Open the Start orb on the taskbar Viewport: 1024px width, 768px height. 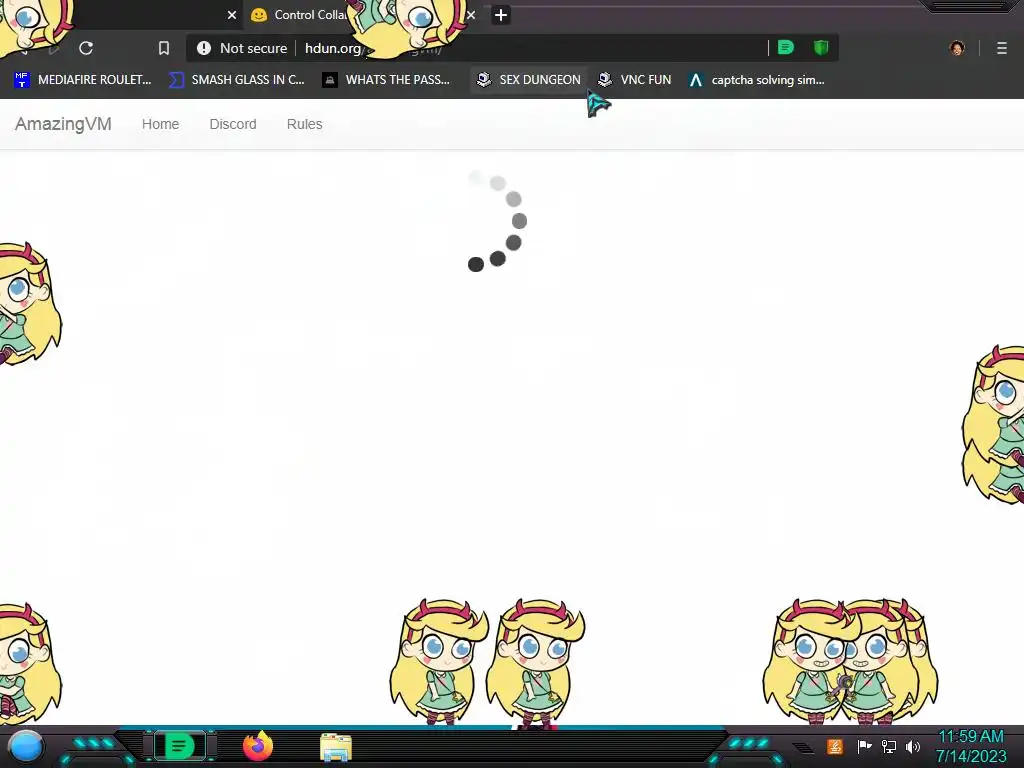pyautogui.click(x=26, y=746)
